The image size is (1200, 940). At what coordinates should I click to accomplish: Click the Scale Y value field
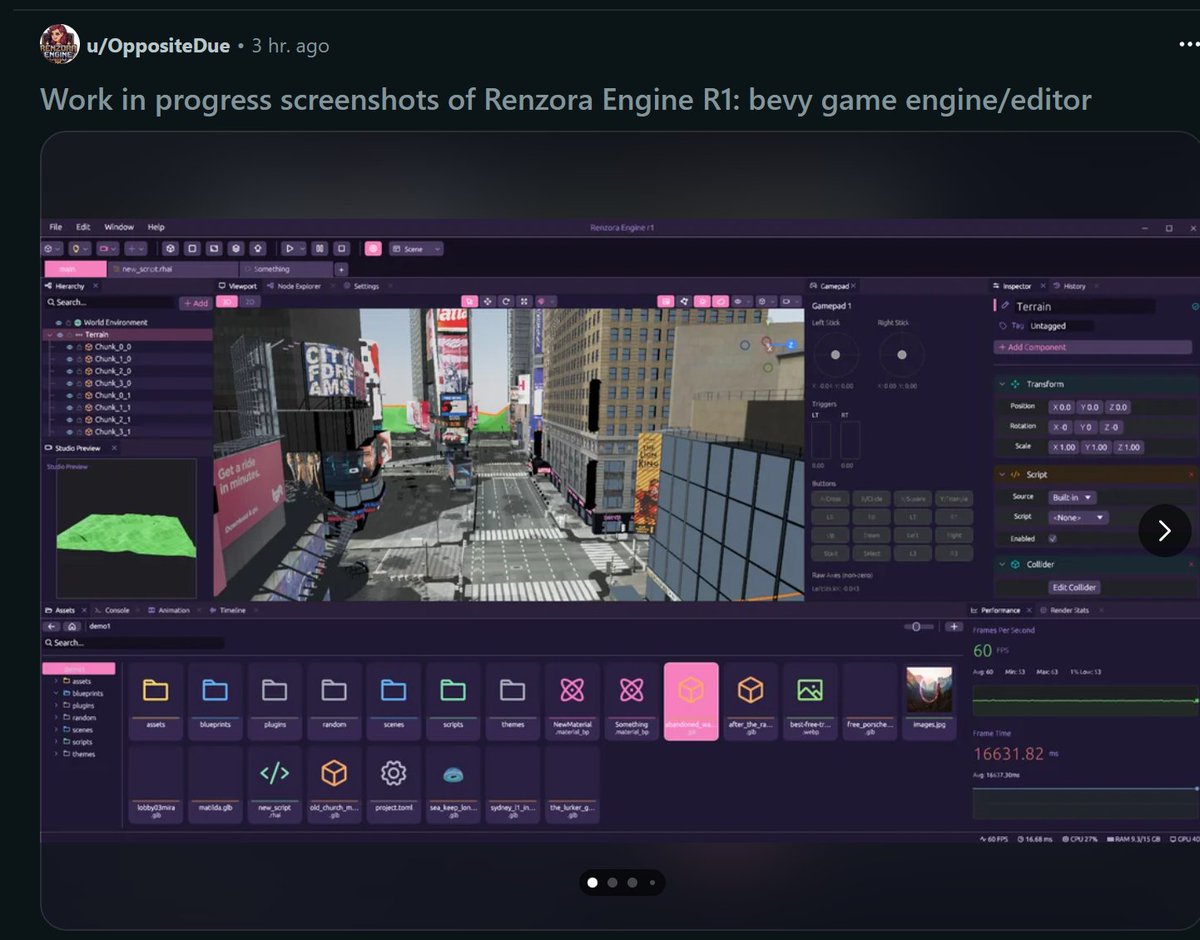click(x=1096, y=447)
